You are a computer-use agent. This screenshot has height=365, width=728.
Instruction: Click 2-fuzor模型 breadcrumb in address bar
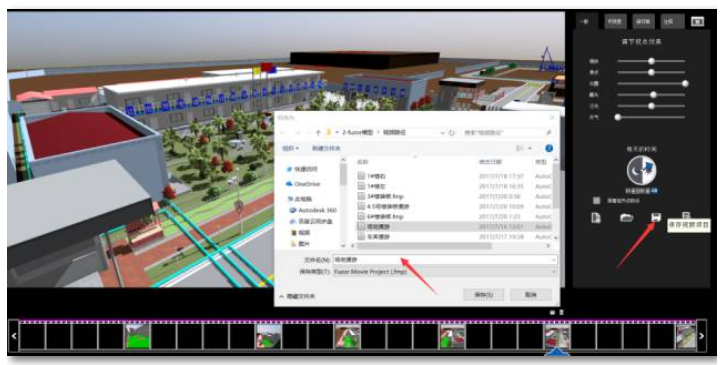(358, 132)
